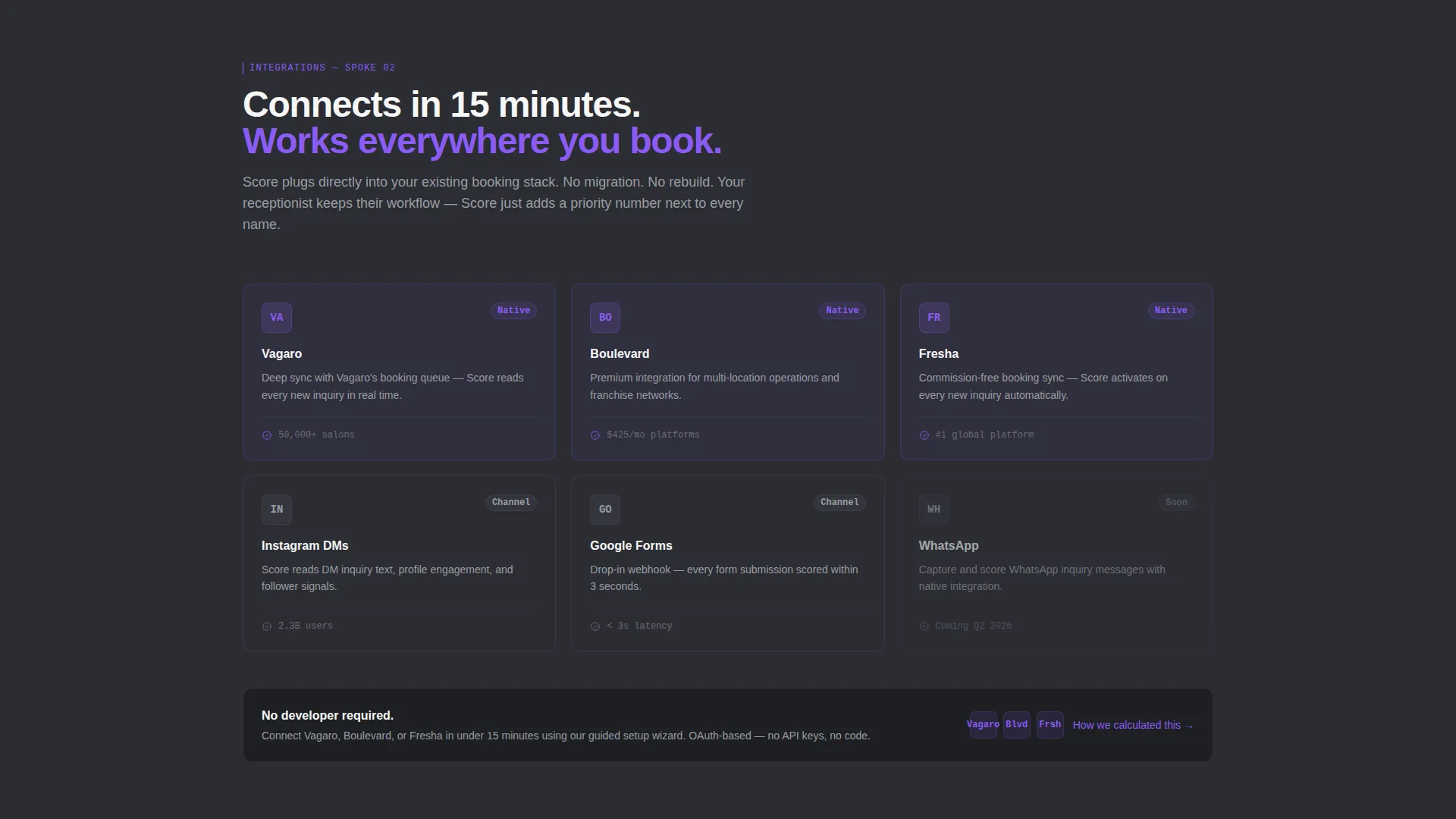The image size is (1456, 819).
Task: Click the Commission-free booking sync description
Action: (1043, 387)
